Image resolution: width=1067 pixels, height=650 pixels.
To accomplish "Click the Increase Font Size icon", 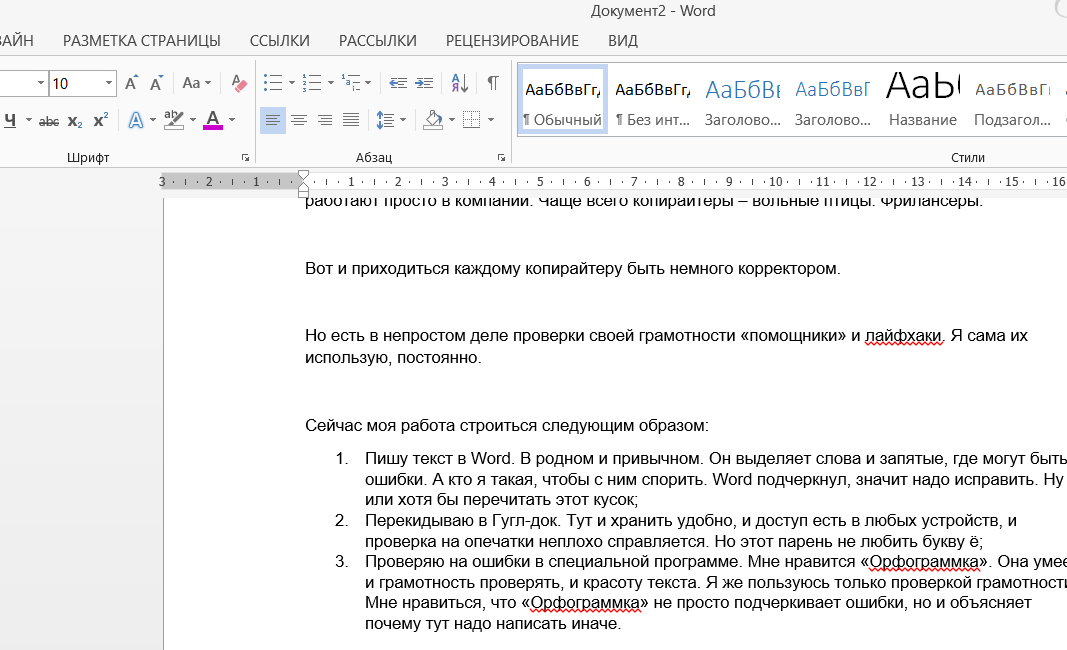I will pyautogui.click(x=129, y=83).
